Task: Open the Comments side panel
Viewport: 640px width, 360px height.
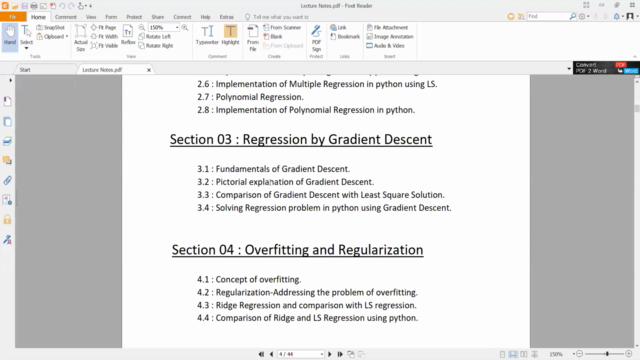Action: point(7,160)
